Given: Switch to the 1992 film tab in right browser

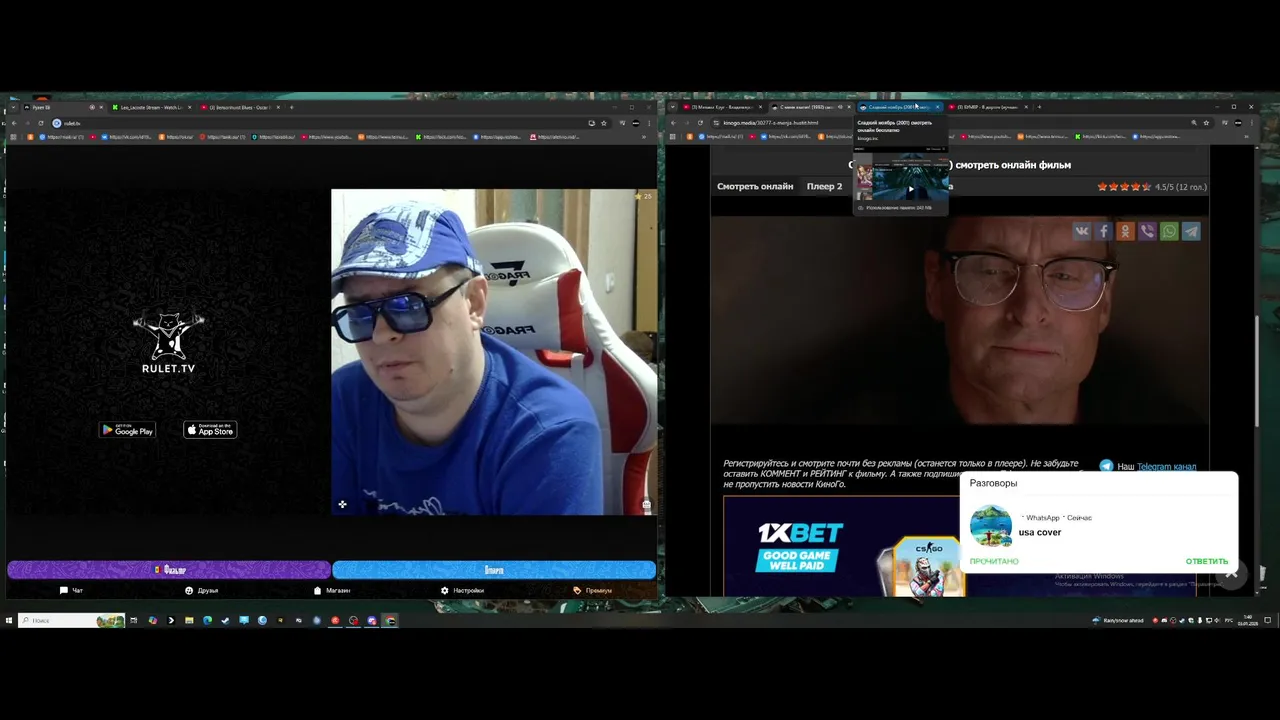Looking at the screenshot, I should tap(810, 107).
